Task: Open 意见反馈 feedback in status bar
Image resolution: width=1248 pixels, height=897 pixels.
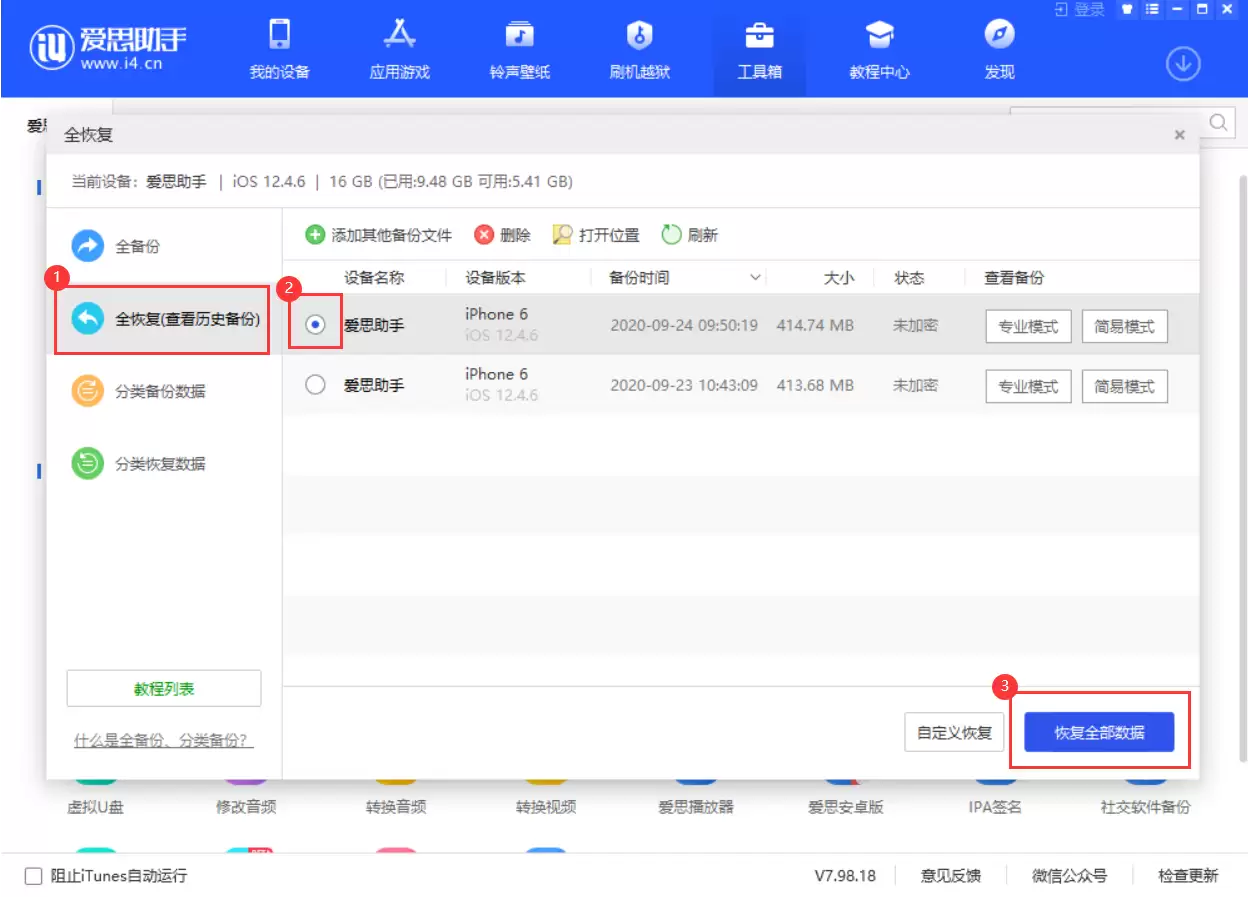Action: click(951, 876)
